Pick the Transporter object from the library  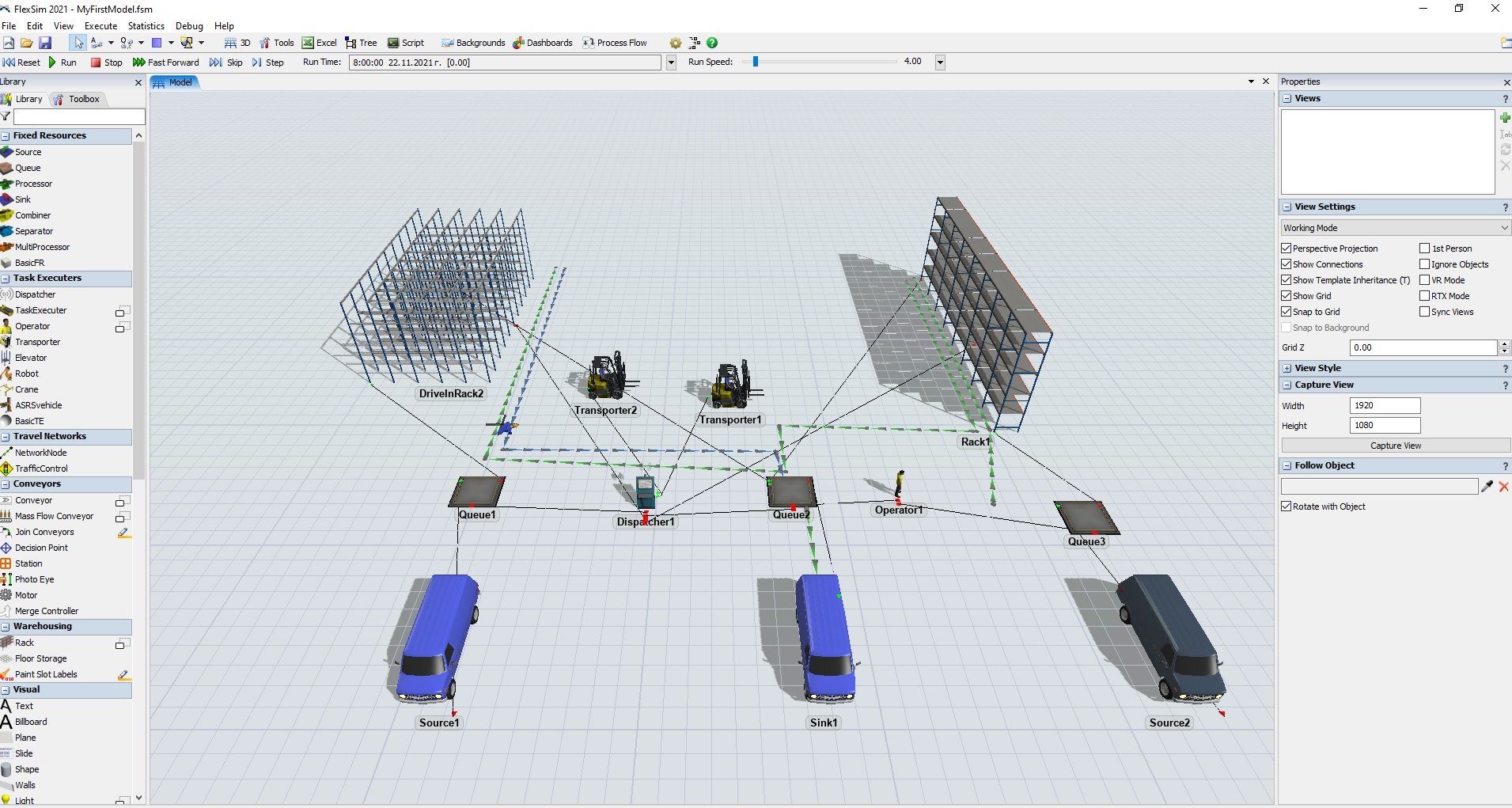click(37, 342)
